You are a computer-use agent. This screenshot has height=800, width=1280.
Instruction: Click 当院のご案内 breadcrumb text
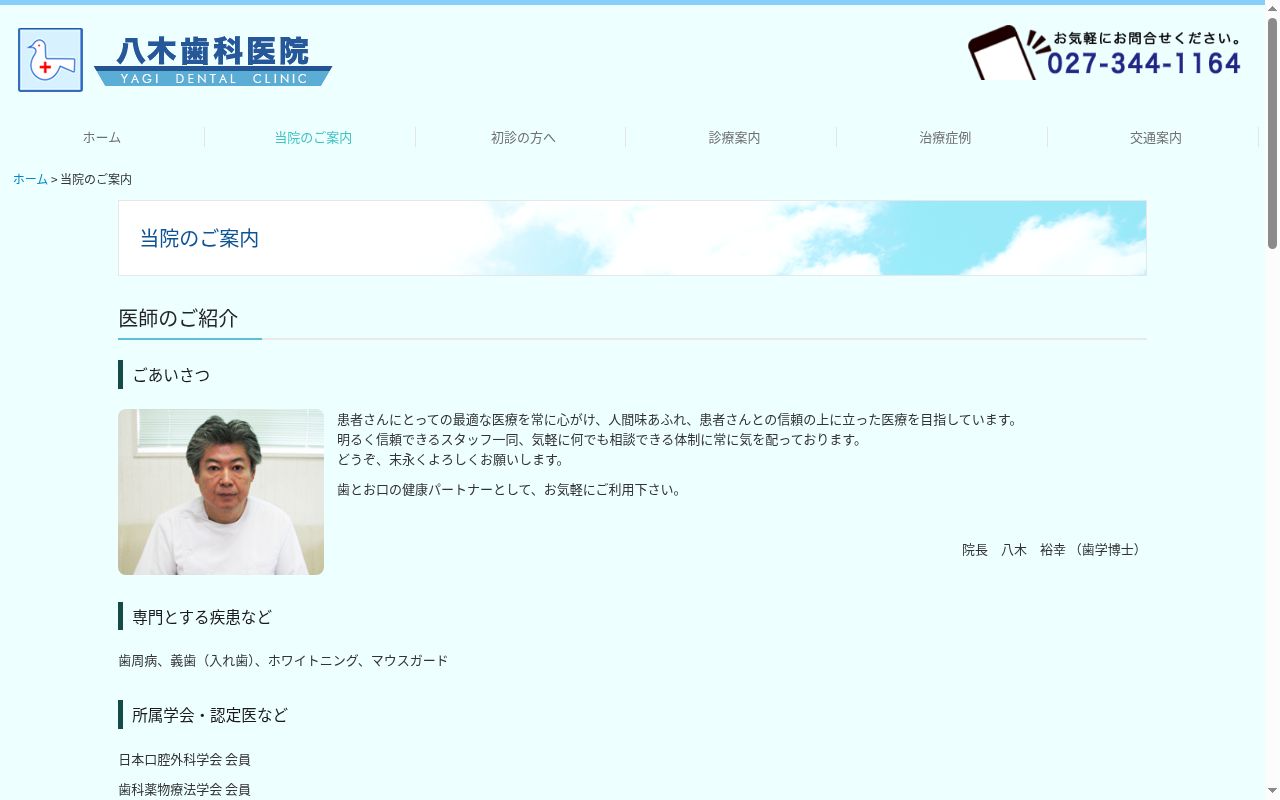point(96,179)
